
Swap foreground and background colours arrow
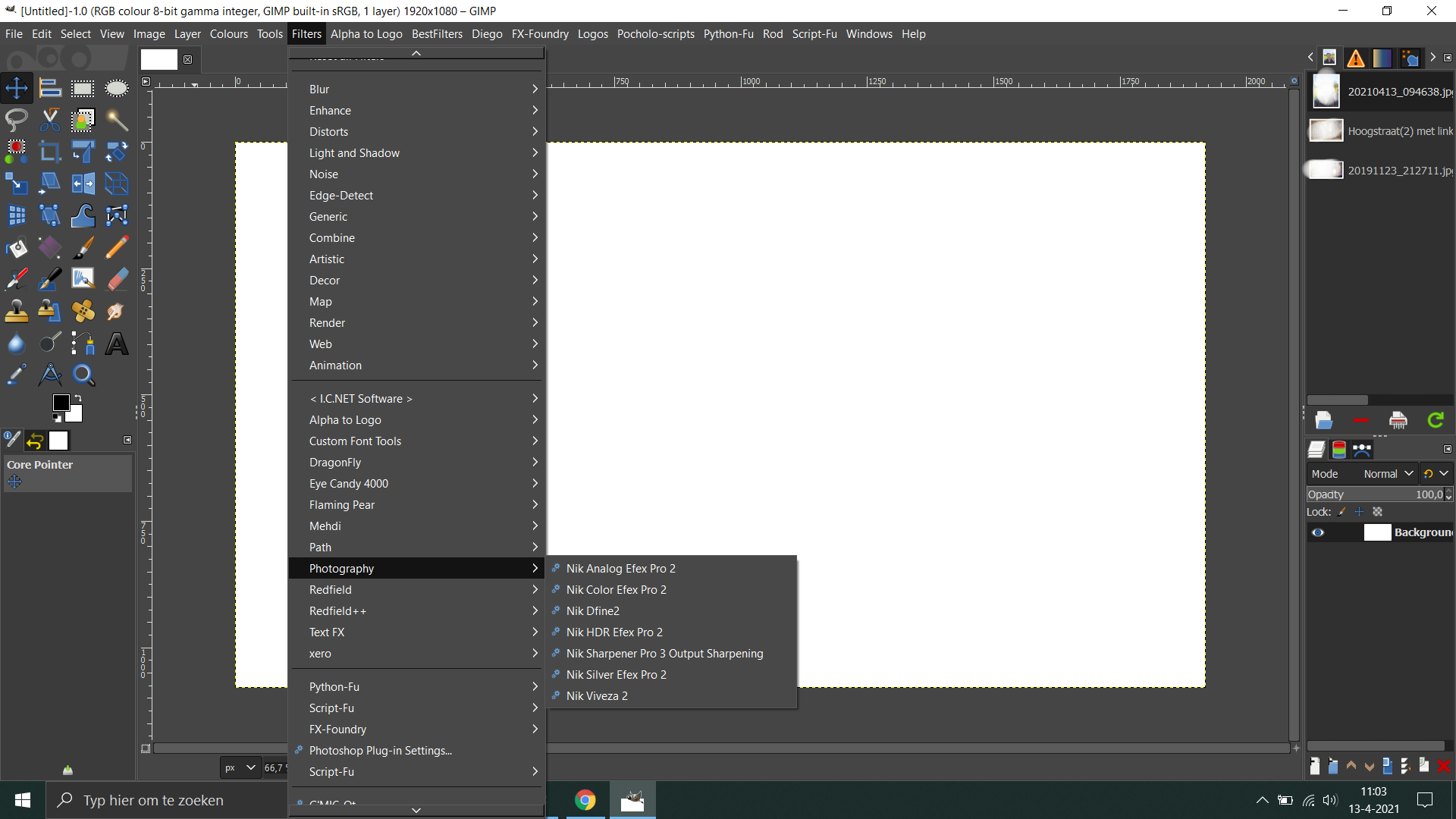coord(77,398)
